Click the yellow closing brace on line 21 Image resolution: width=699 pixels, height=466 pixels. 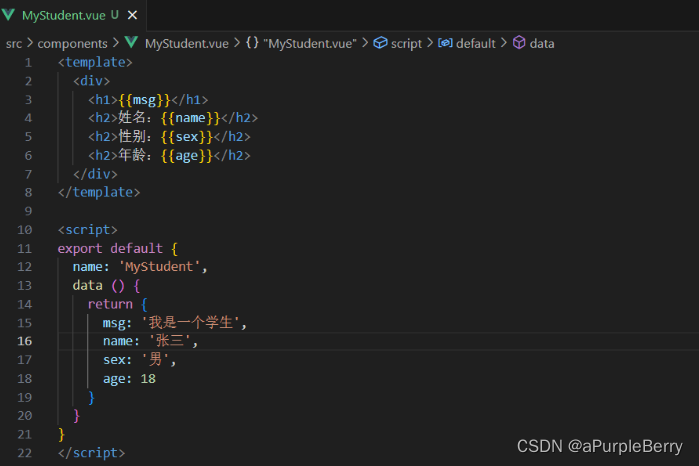point(62,434)
